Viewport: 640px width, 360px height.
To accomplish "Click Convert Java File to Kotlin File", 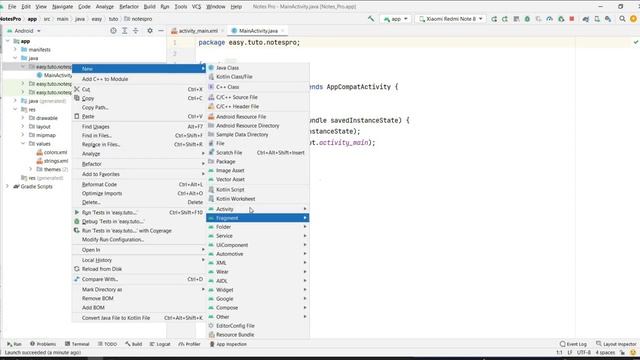I will (x=139, y=318).
